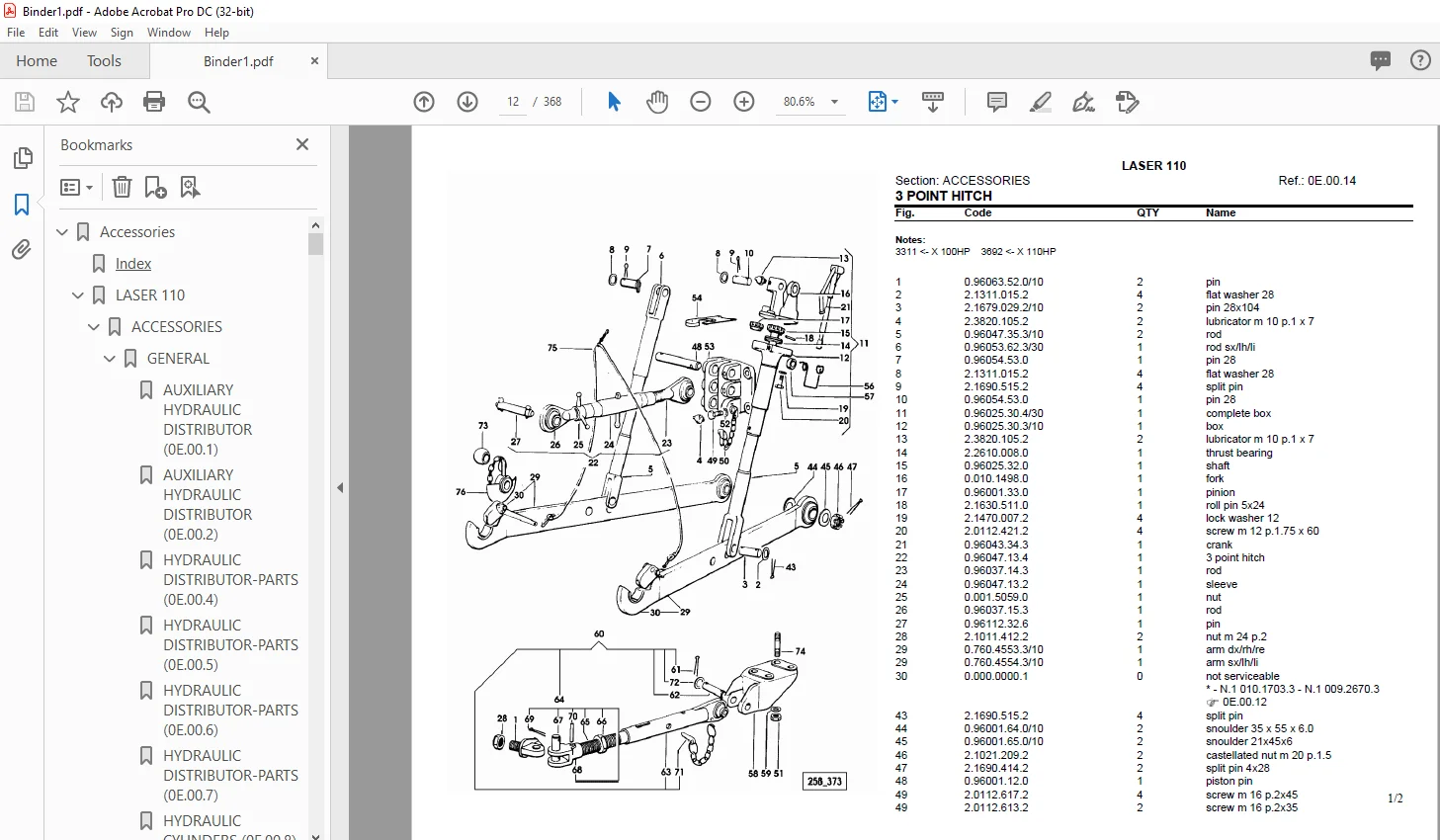Screen dimensions: 1440x840
Task: Open the Edit menu
Action: pyautogui.click(x=48, y=33)
